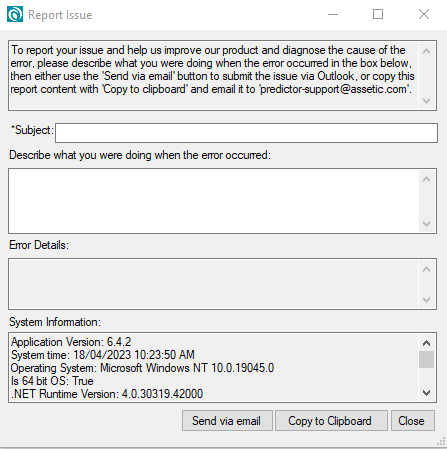Click up arrow in Error Details scrollbar
This screenshot has width=447, height=449.
[x=426, y=269]
